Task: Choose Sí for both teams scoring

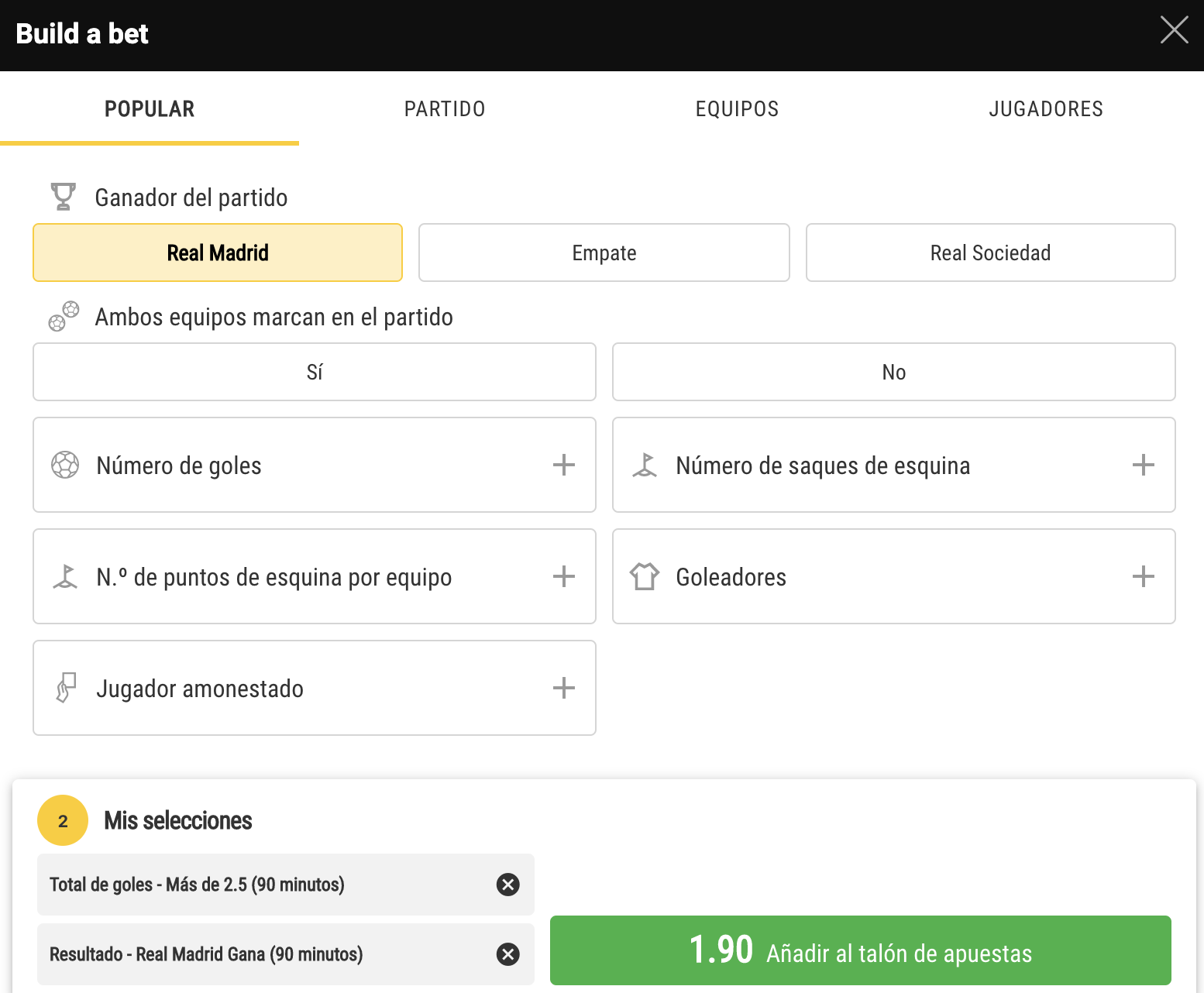Action: tap(315, 372)
